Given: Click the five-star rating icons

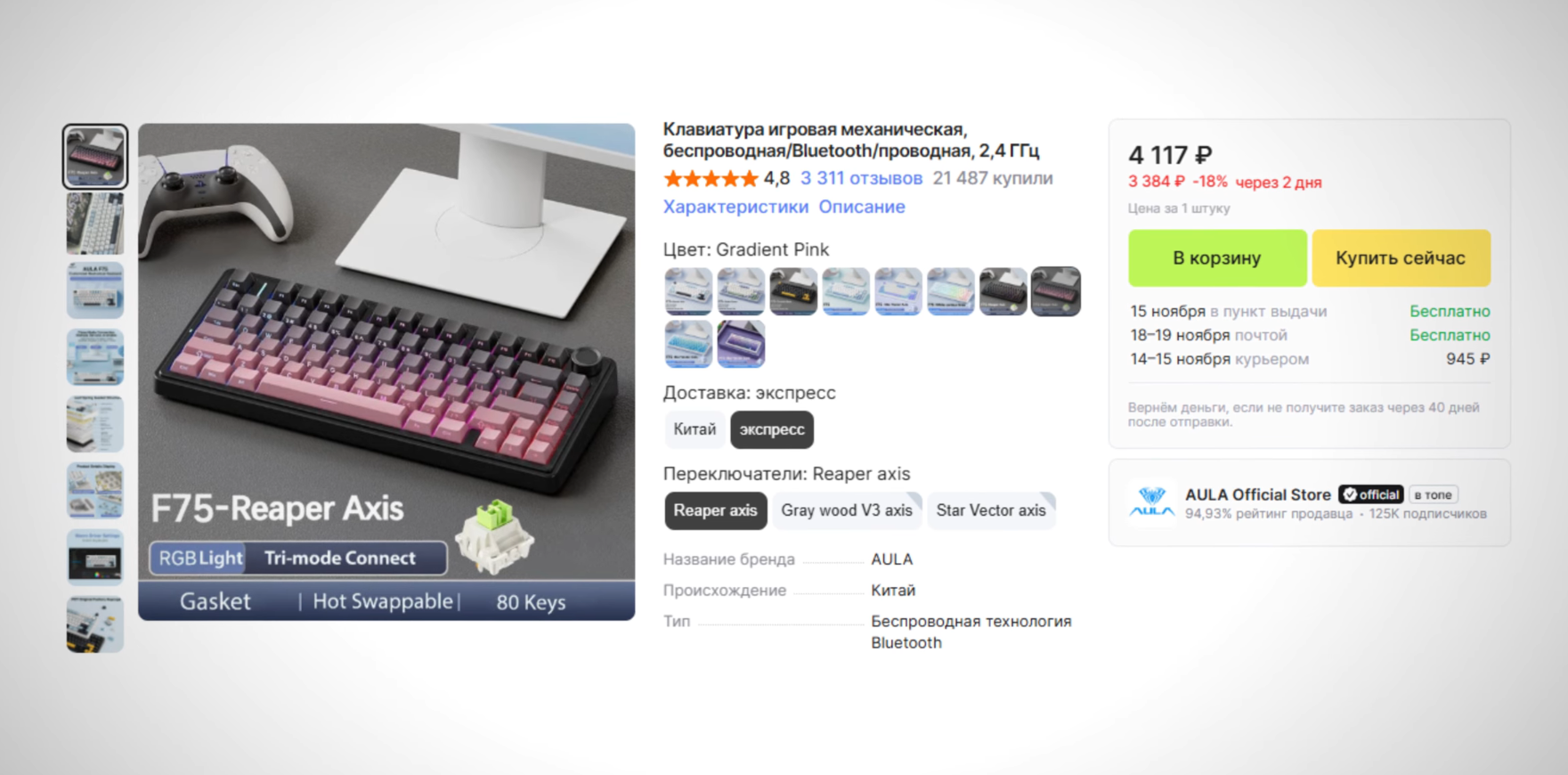Looking at the screenshot, I should [711, 179].
